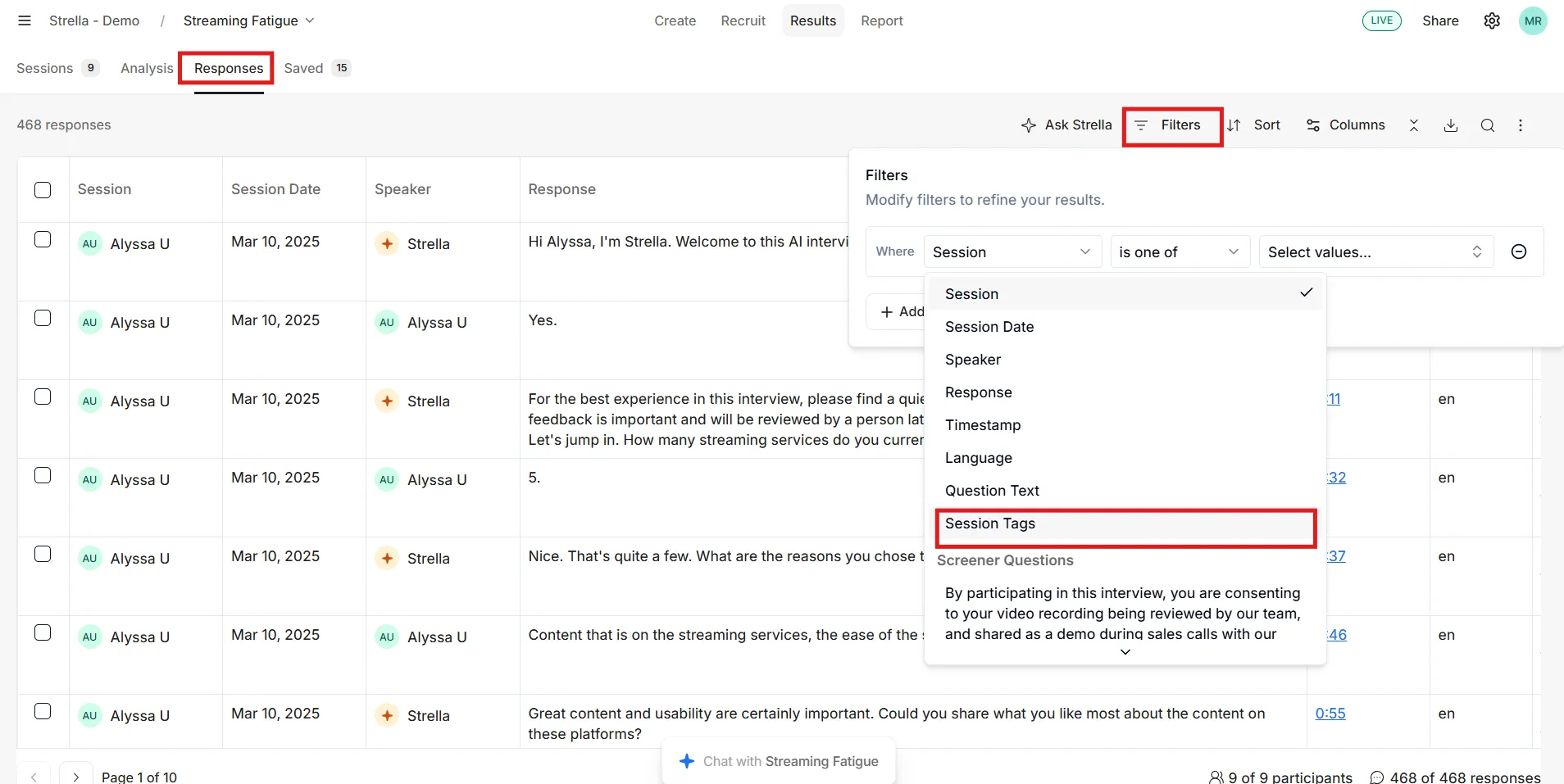Click the Session Date column header
The width and height of the screenshot is (1564, 784).
[x=275, y=189]
